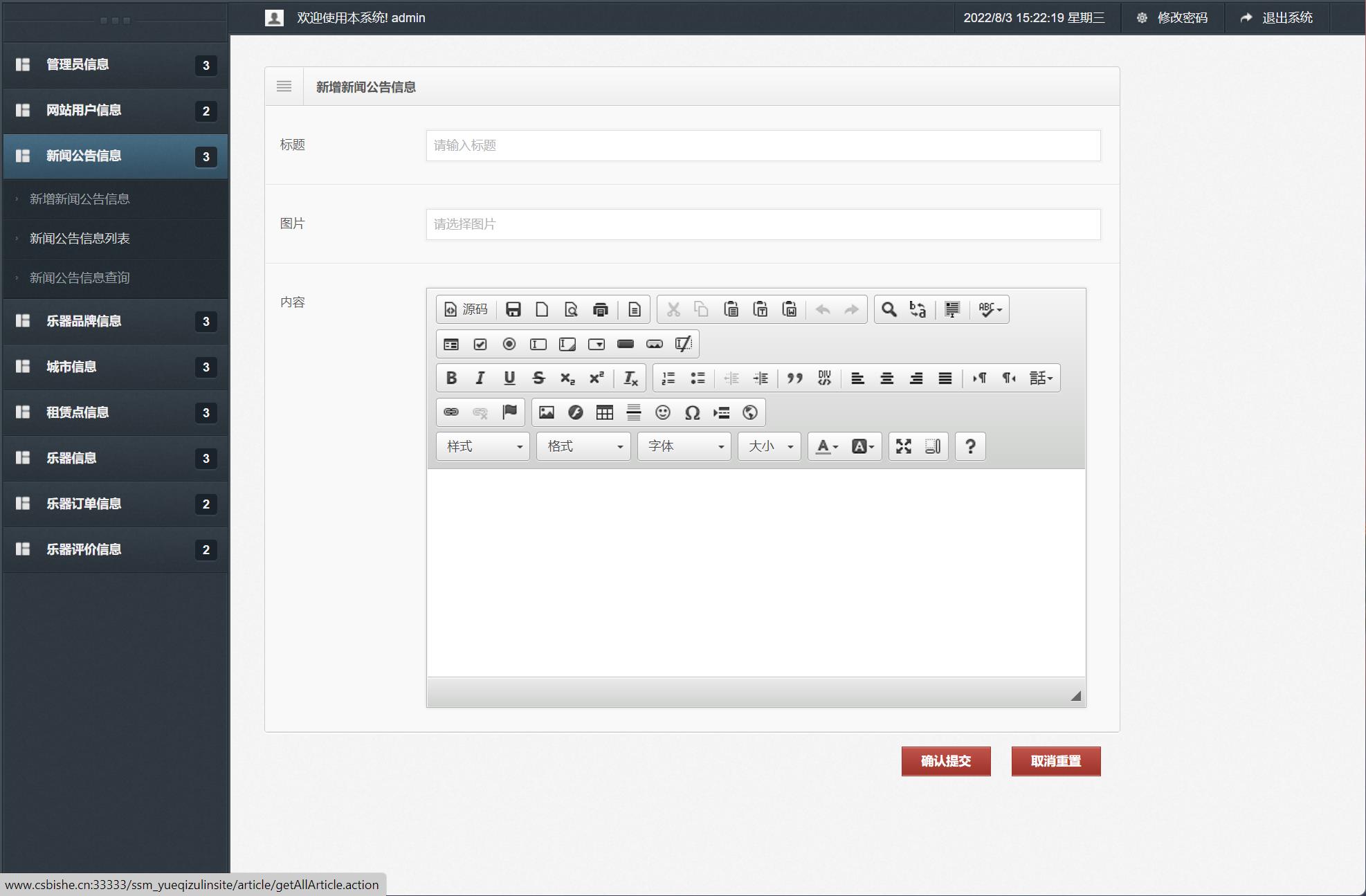Insert an image via the editor toolbar
The image size is (1366, 896).
546,412
